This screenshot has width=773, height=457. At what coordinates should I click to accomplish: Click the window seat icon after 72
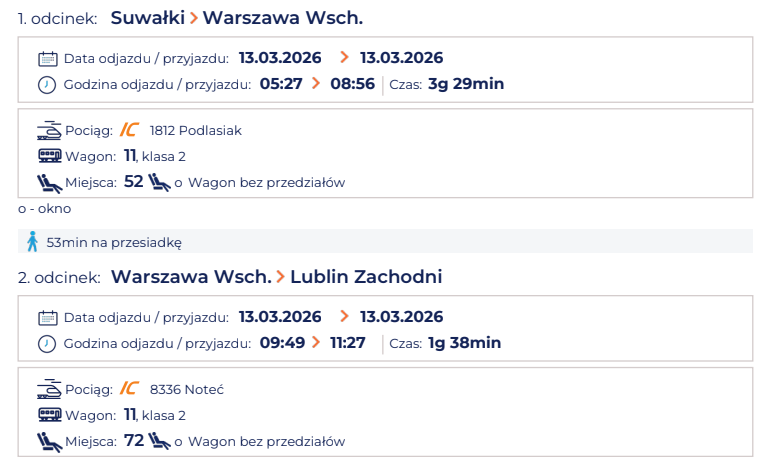click(159, 441)
